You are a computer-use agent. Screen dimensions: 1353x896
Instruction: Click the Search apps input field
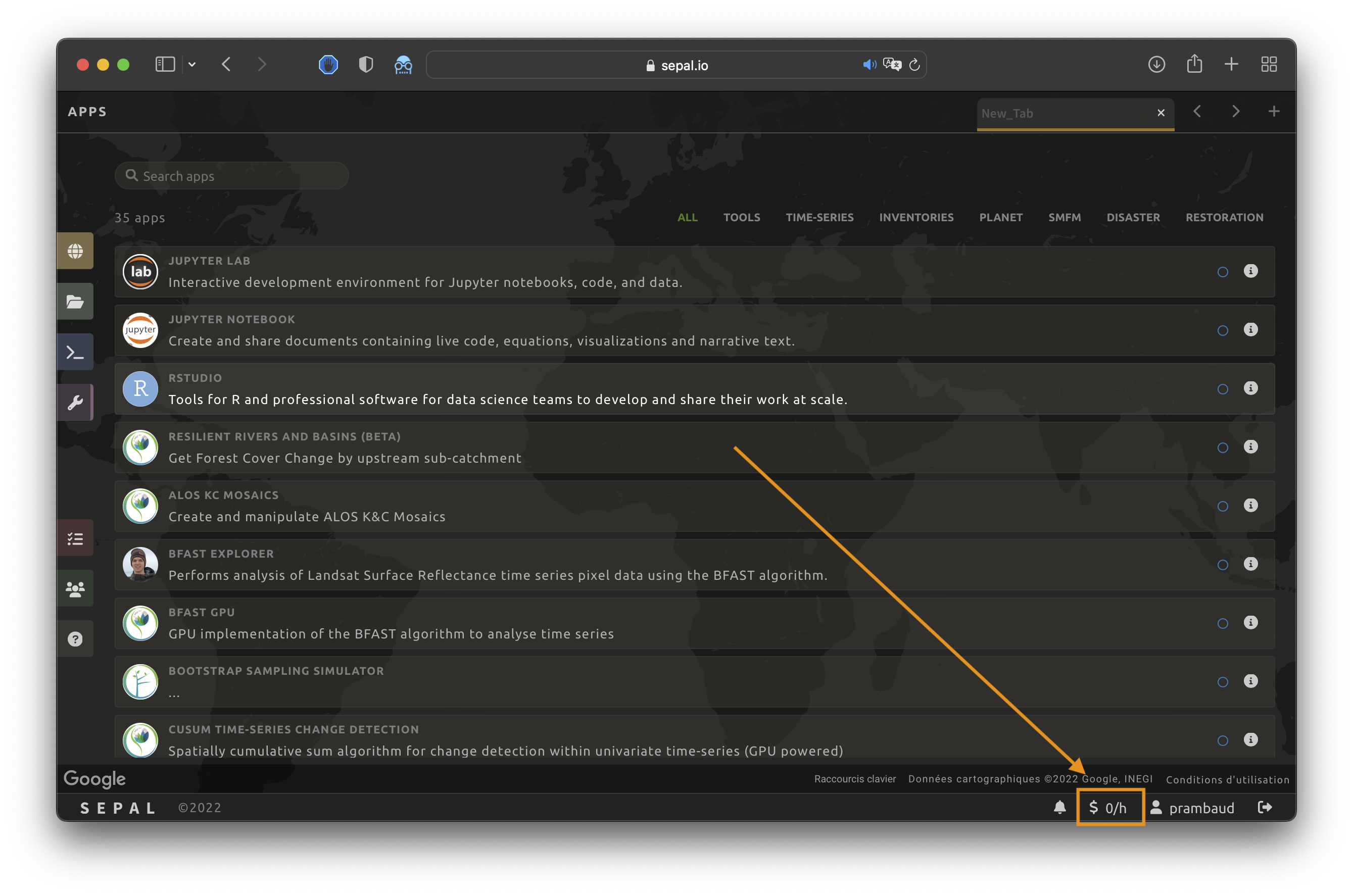[x=231, y=176]
